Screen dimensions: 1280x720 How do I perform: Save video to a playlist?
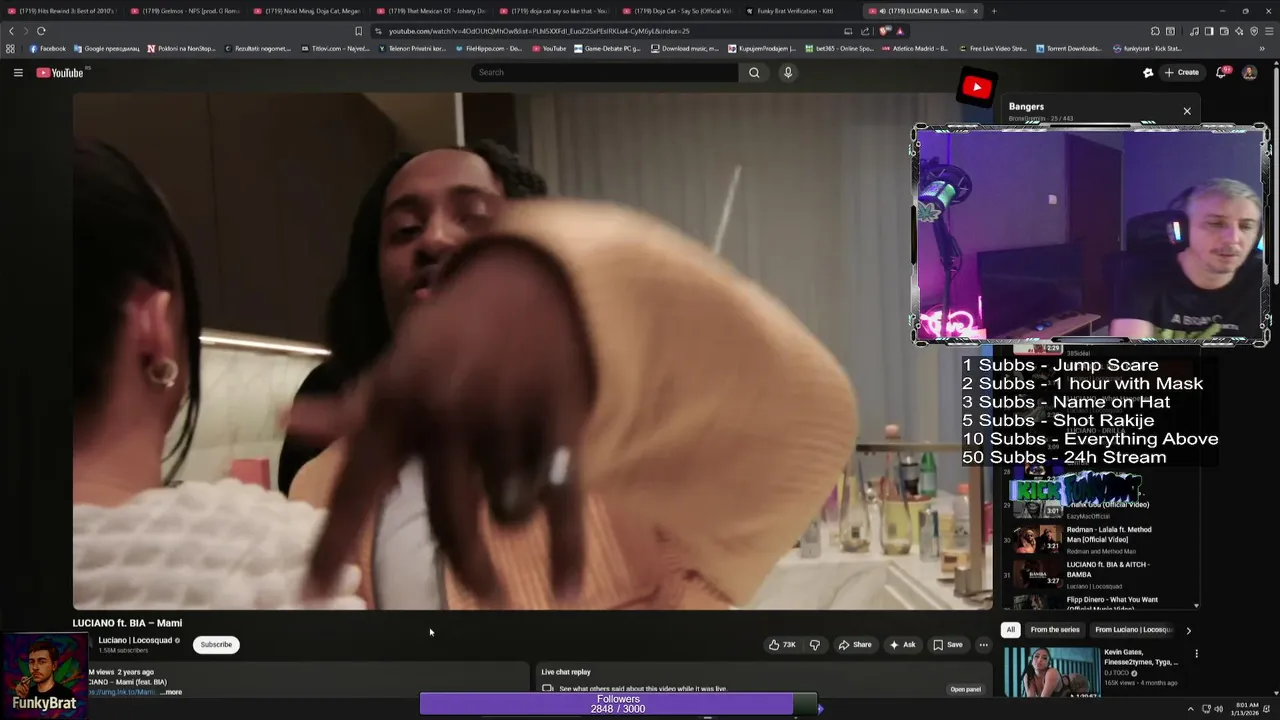(x=948, y=645)
